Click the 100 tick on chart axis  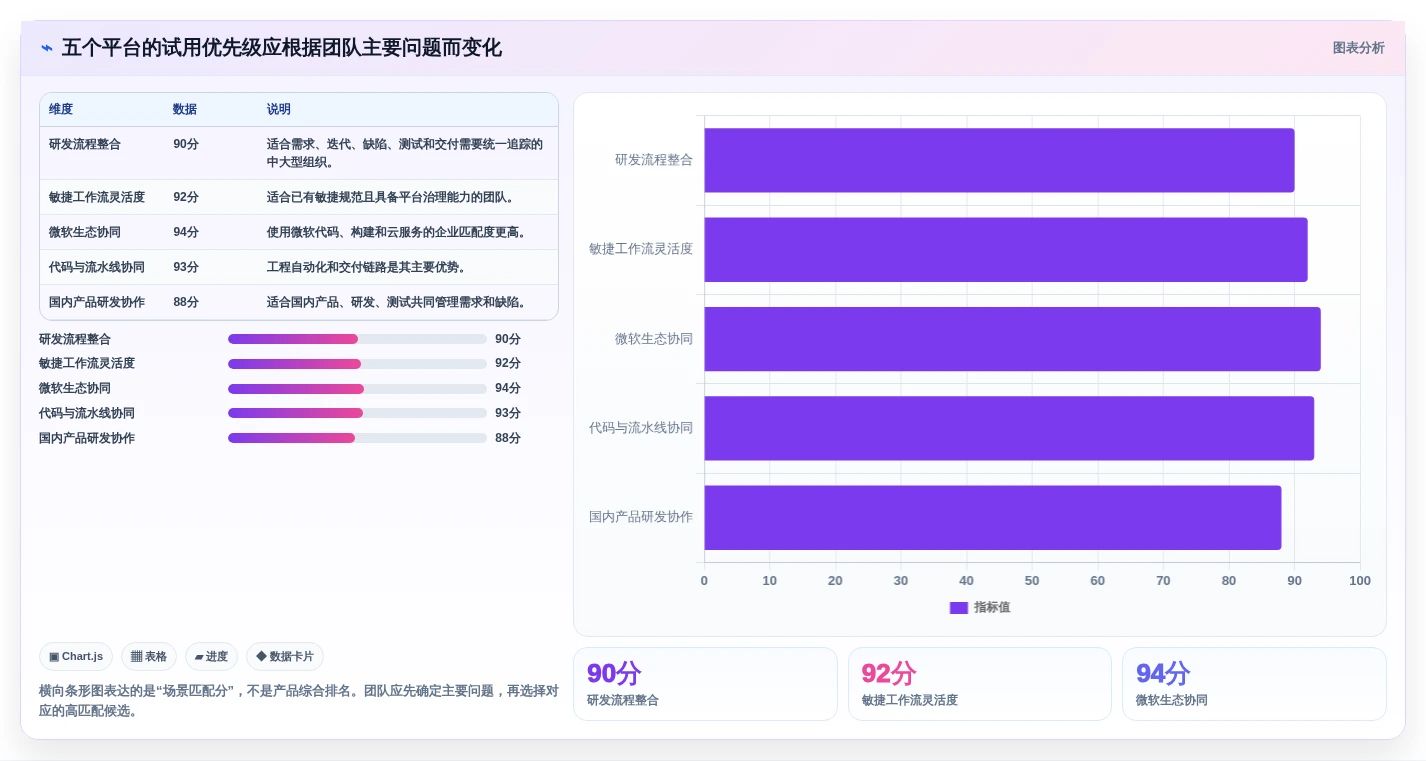(x=1360, y=581)
